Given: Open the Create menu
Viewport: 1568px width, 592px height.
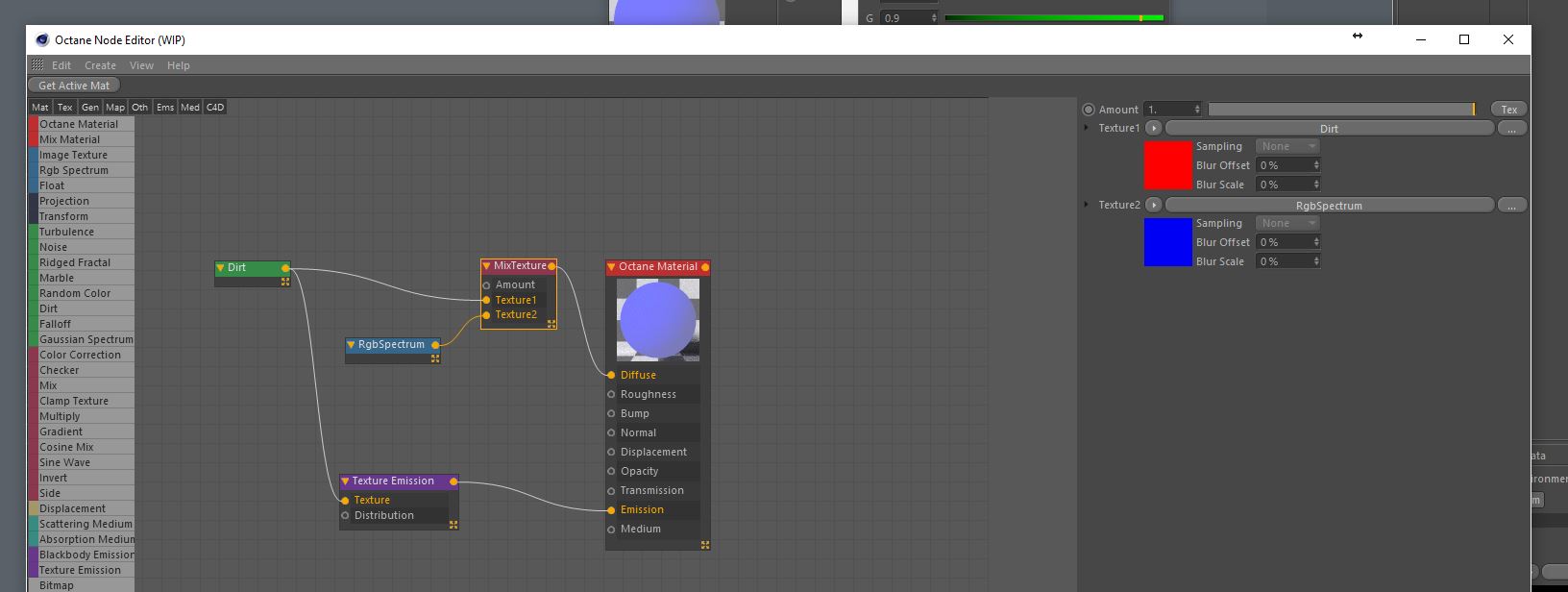Looking at the screenshot, I should (x=100, y=65).
